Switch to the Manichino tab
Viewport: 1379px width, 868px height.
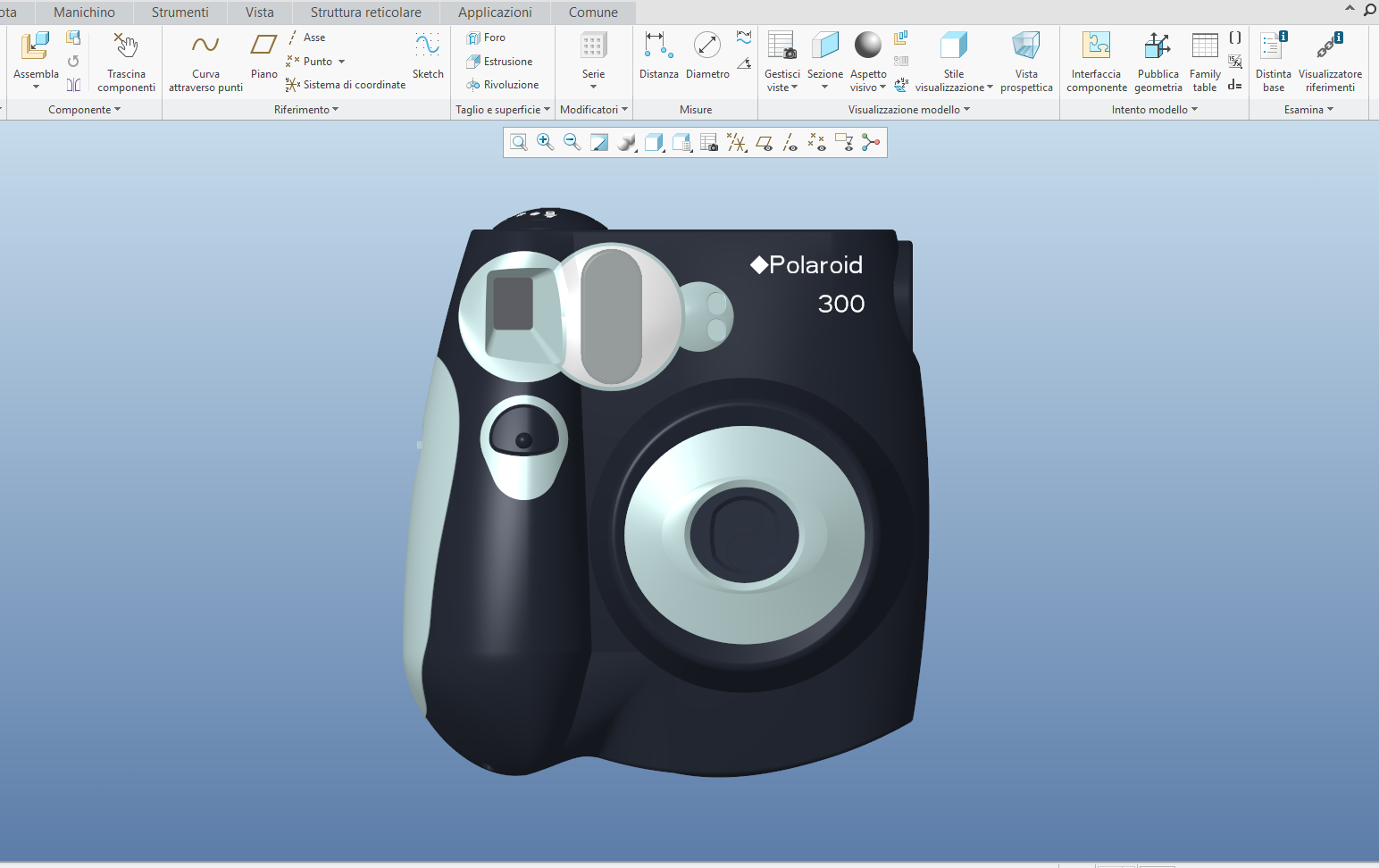point(84,13)
